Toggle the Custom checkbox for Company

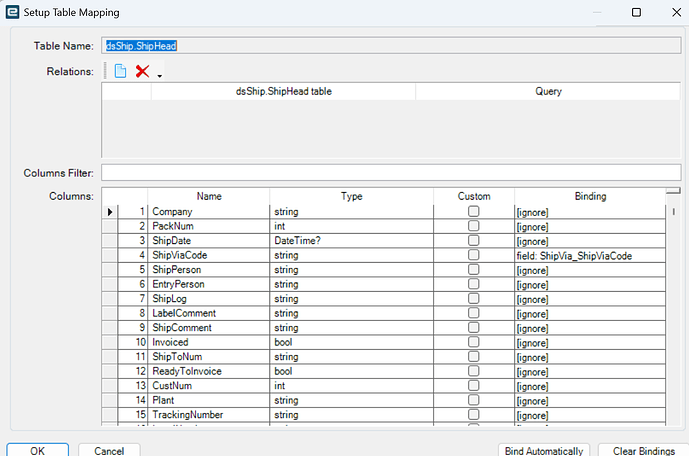click(473, 211)
